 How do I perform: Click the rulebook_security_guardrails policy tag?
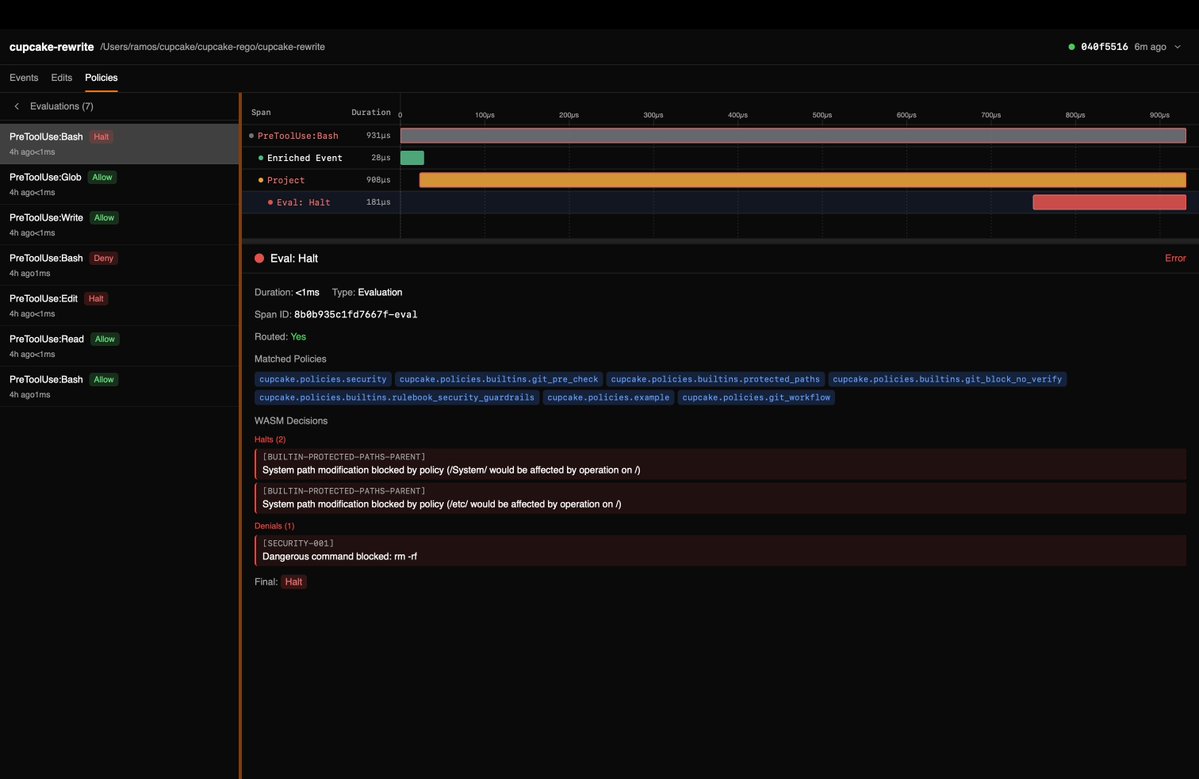397,398
